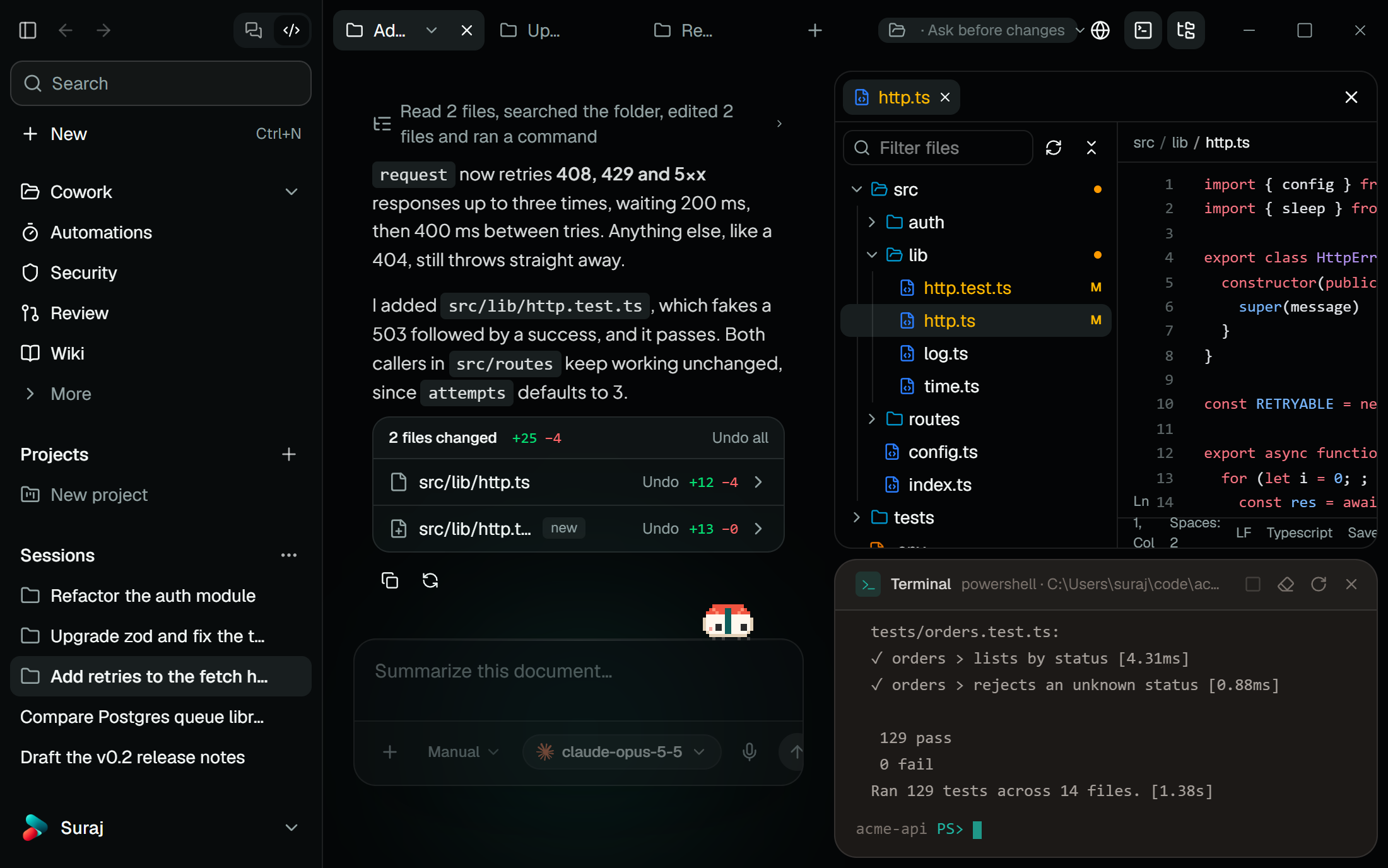Screen dimensions: 1388x868
Task: Toggle the terminal panel icon in top bar
Action: tap(1143, 30)
